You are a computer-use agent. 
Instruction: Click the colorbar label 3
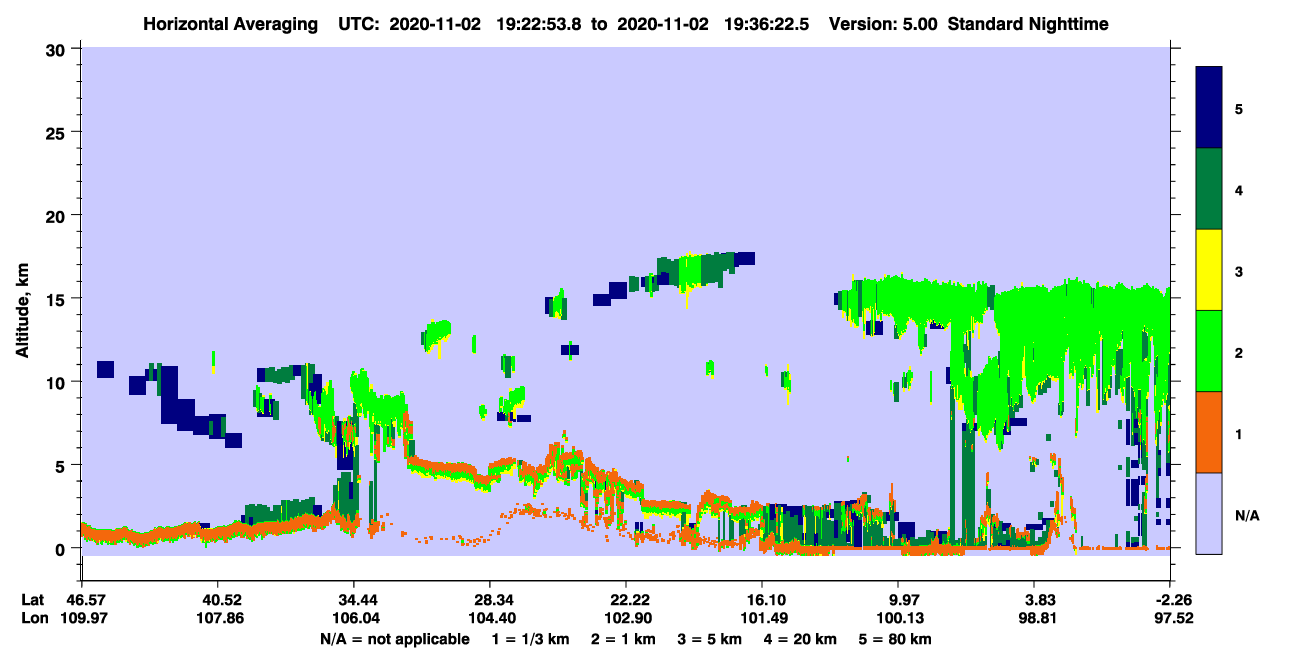(x=1238, y=272)
